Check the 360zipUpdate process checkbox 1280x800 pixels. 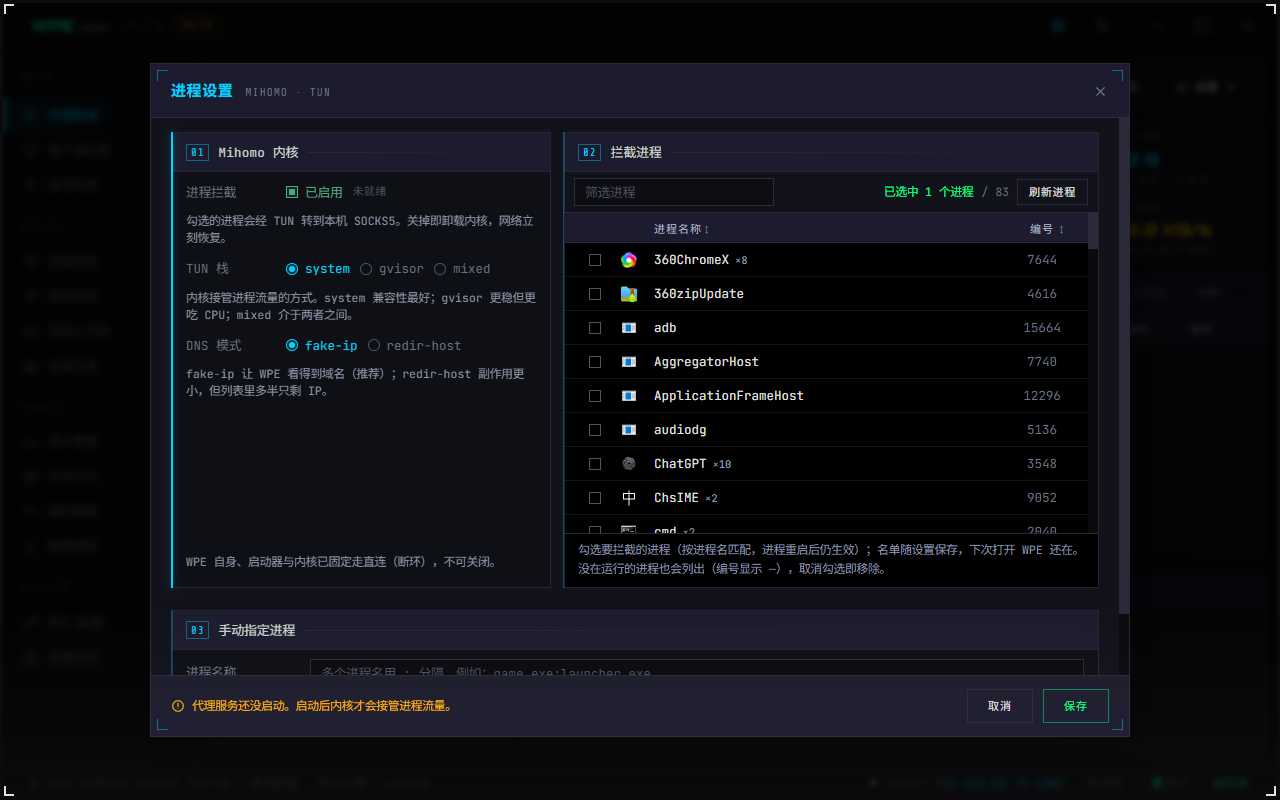click(595, 294)
